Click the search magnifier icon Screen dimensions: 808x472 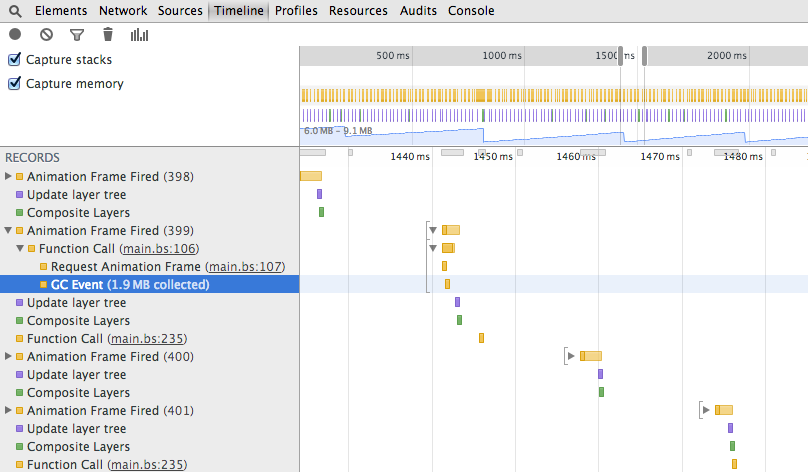click(16, 11)
